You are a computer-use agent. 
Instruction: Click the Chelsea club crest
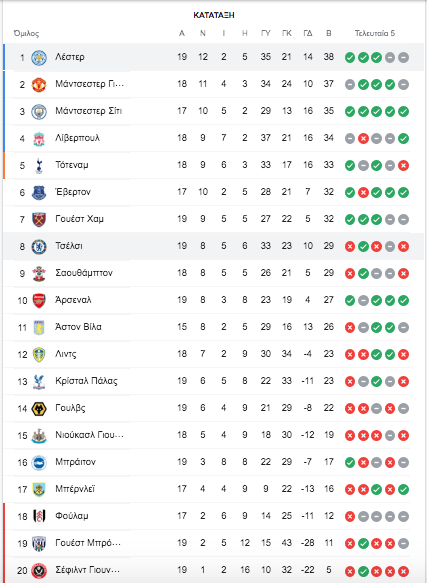click(39, 247)
